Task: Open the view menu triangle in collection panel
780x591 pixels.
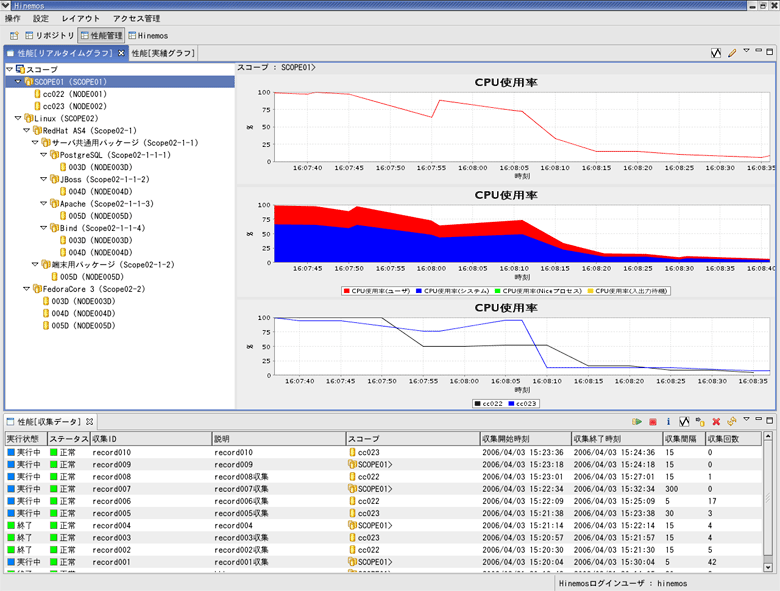Action: [746, 421]
